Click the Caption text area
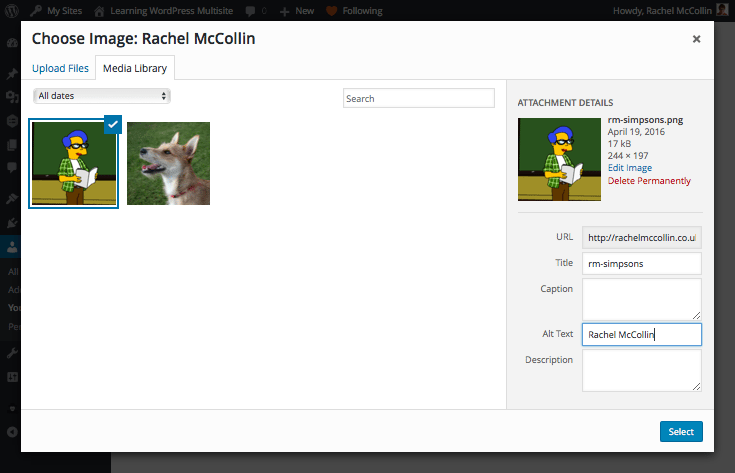Image resolution: width=735 pixels, height=473 pixels. 642,300
